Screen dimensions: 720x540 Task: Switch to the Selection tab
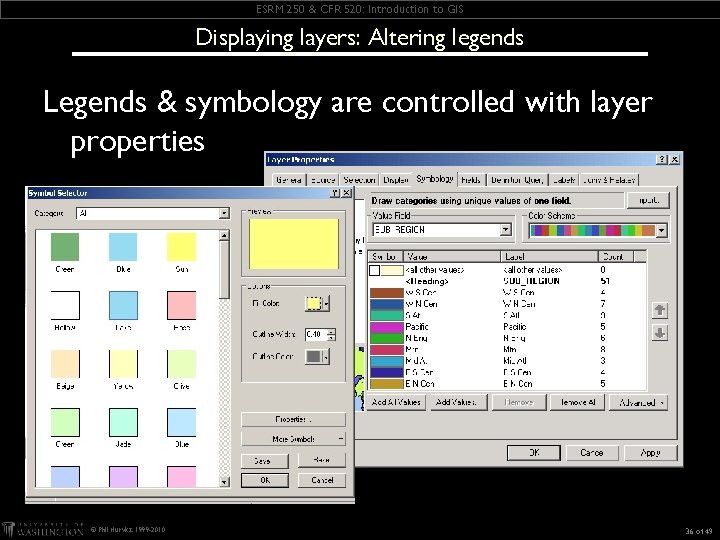pyautogui.click(x=359, y=180)
